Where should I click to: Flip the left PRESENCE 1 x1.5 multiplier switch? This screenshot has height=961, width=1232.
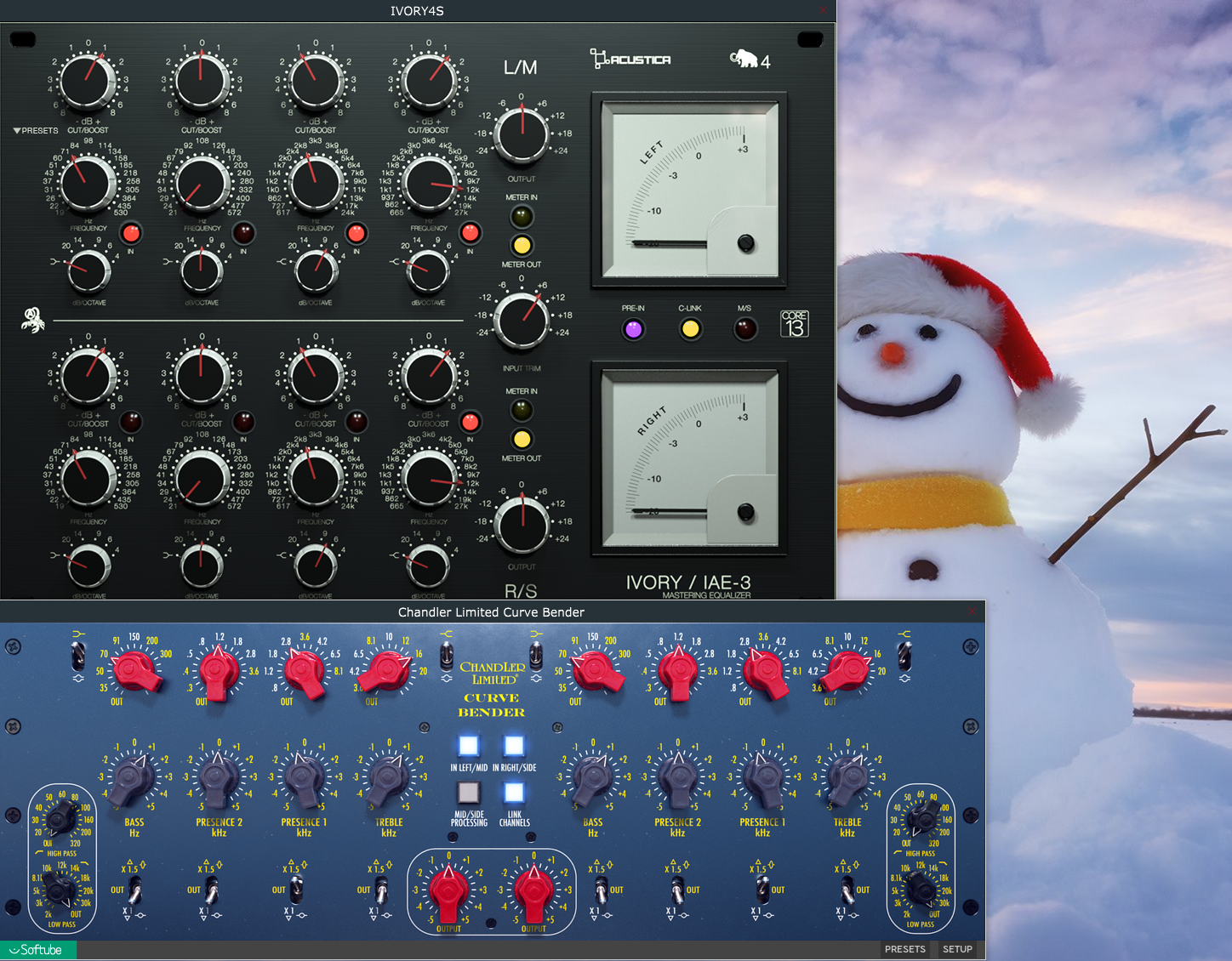tap(296, 890)
